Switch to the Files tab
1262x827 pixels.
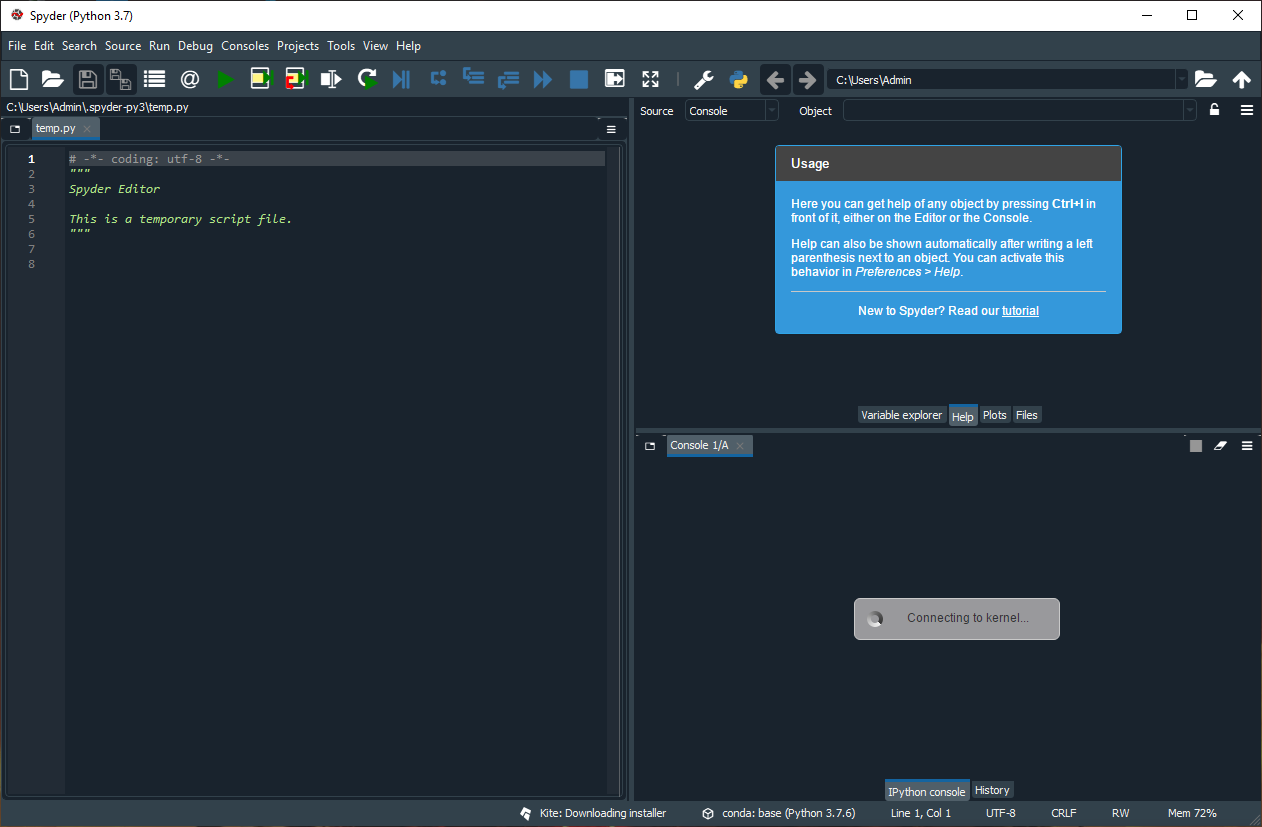click(1027, 415)
